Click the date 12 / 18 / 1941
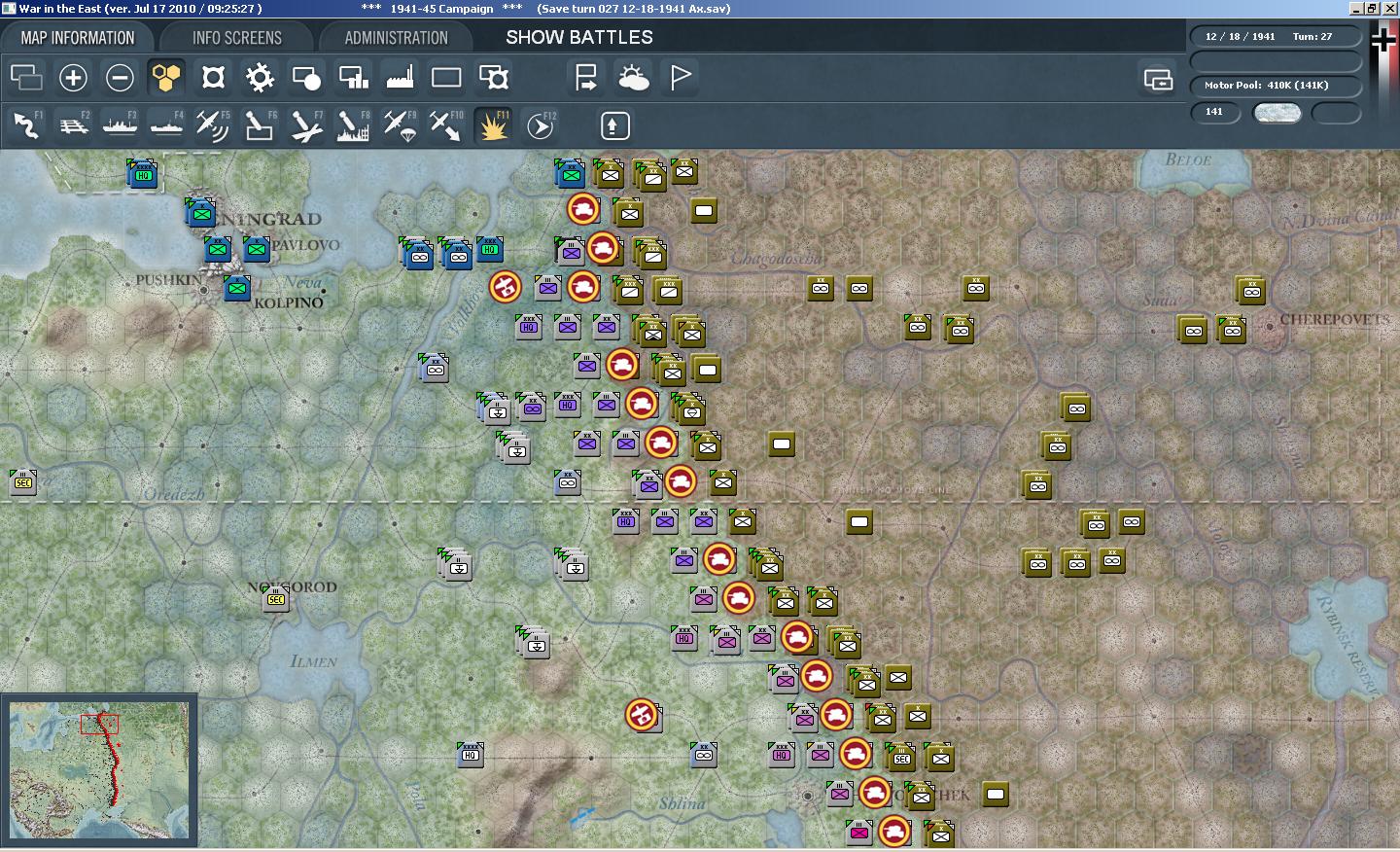Image resolution: width=1400 pixels, height=852 pixels. tap(1240, 36)
